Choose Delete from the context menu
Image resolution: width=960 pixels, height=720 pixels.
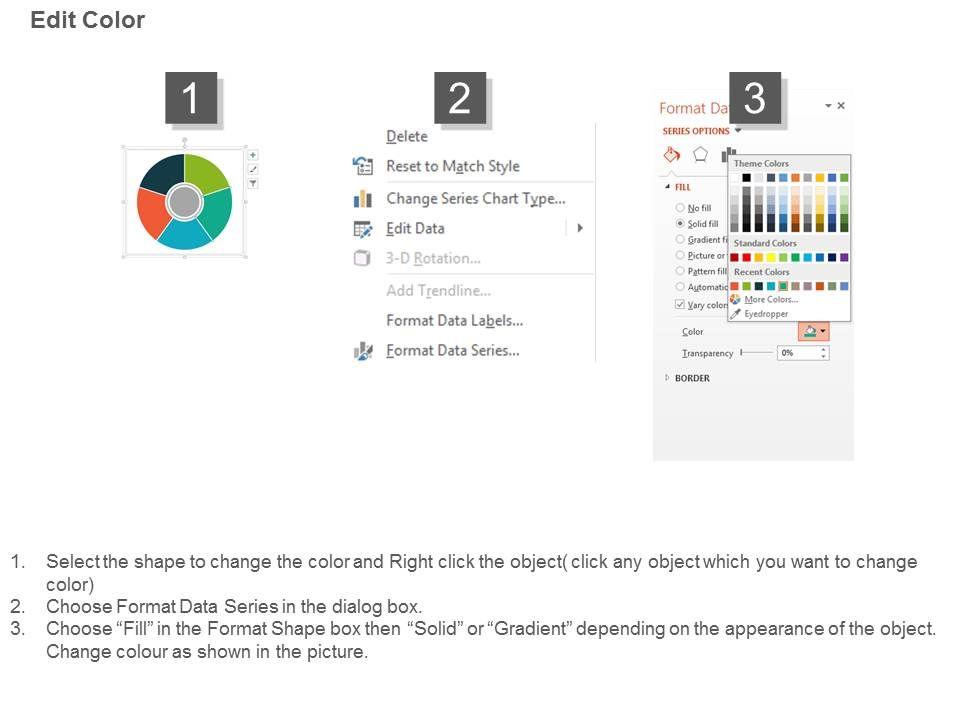[407, 136]
